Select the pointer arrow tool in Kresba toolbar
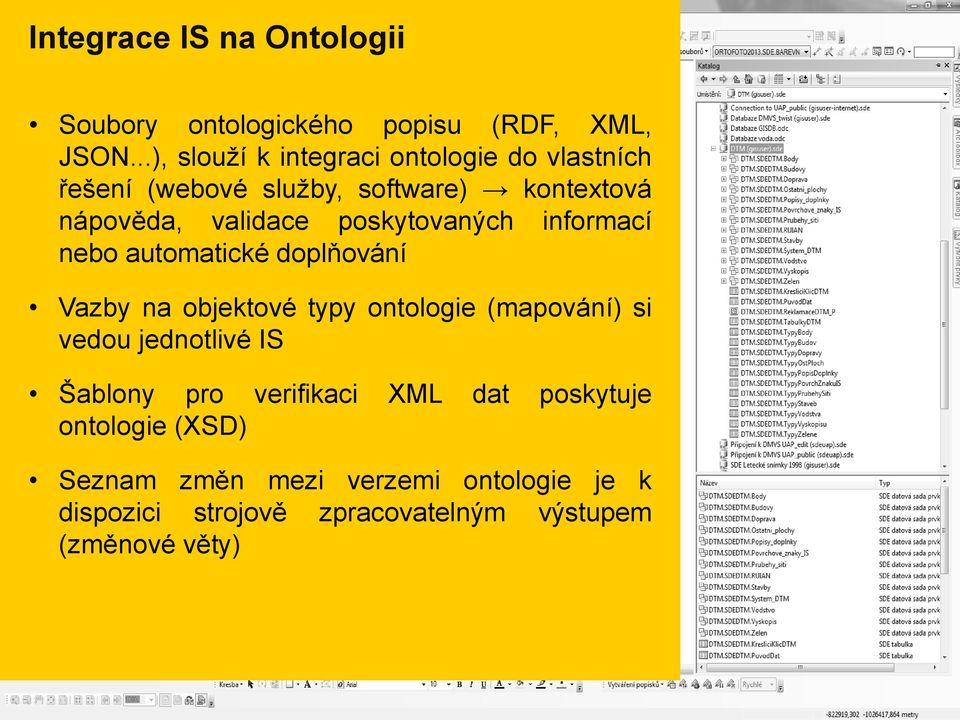 [x=250, y=684]
